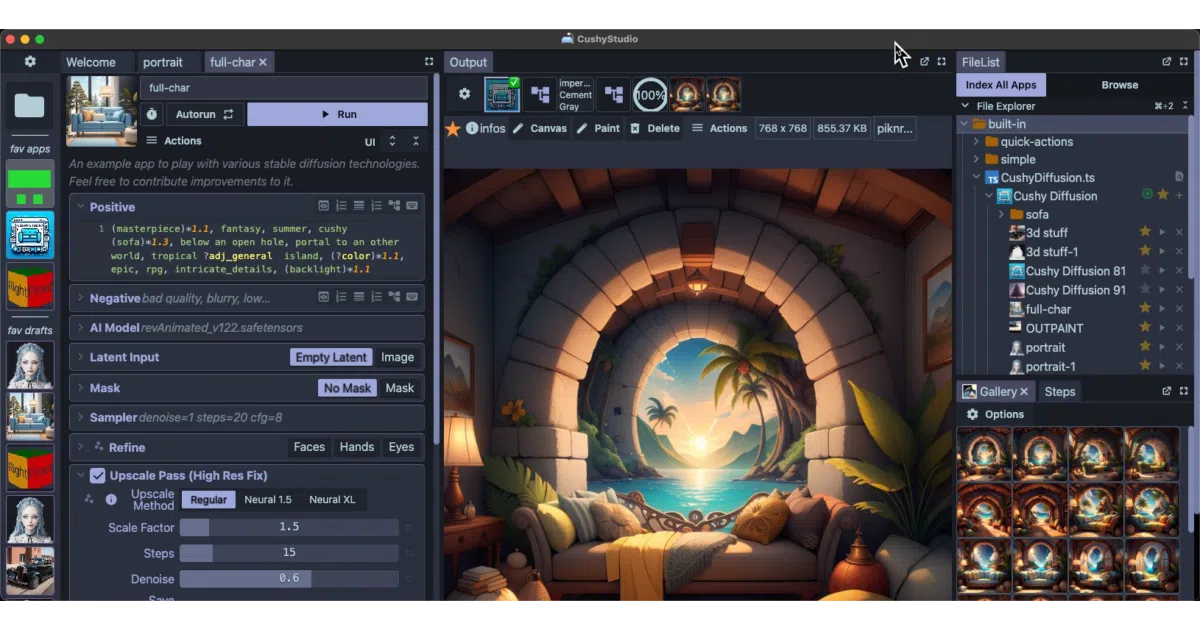This screenshot has height=630, width=1200.
Task: Click first node graph icon in Output strip
Action: [x=540, y=95]
